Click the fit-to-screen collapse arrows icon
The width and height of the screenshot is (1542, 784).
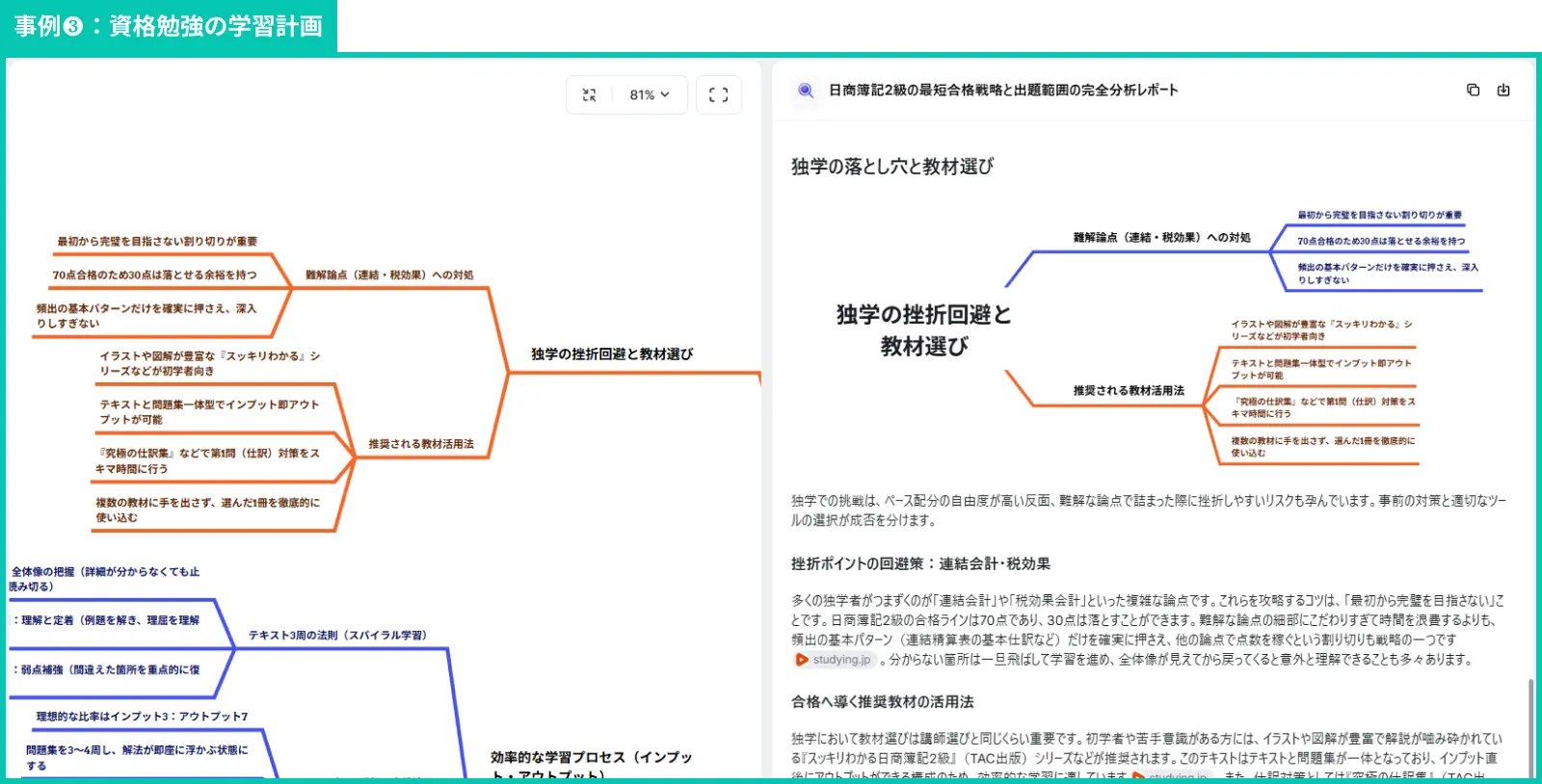(589, 95)
